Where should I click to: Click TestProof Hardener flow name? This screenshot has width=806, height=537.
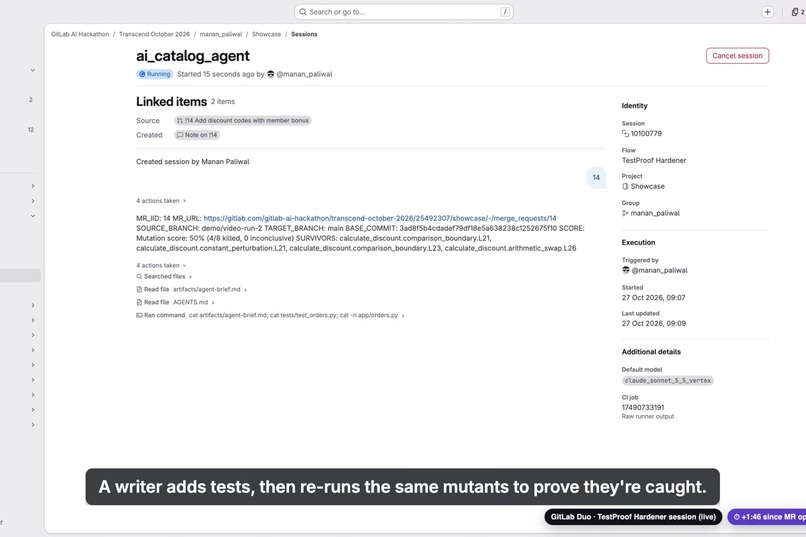tap(654, 160)
